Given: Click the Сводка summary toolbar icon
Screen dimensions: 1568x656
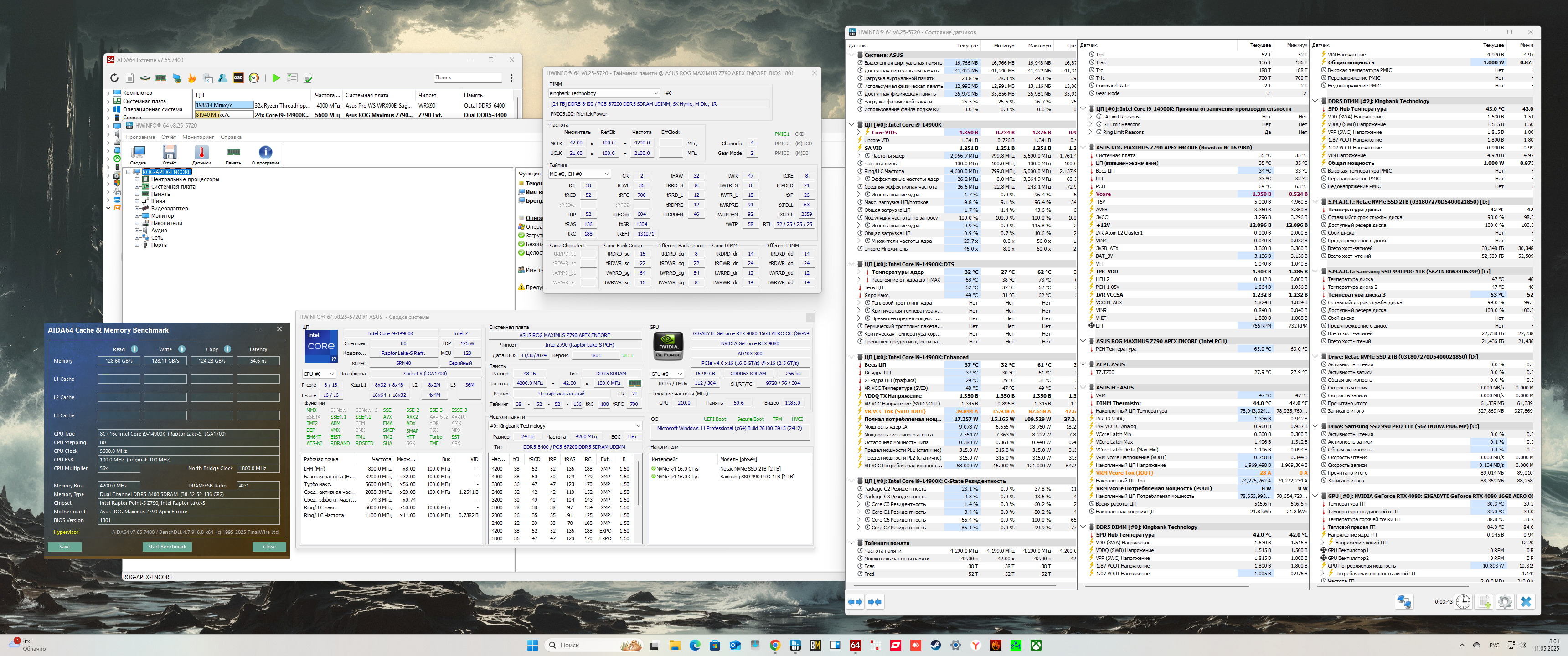Looking at the screenshot, I should [x=138, y=153].
